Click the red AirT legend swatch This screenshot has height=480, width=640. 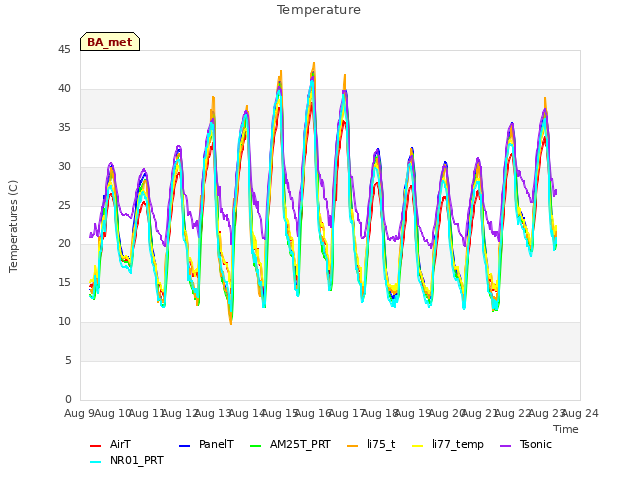point(95,446)
